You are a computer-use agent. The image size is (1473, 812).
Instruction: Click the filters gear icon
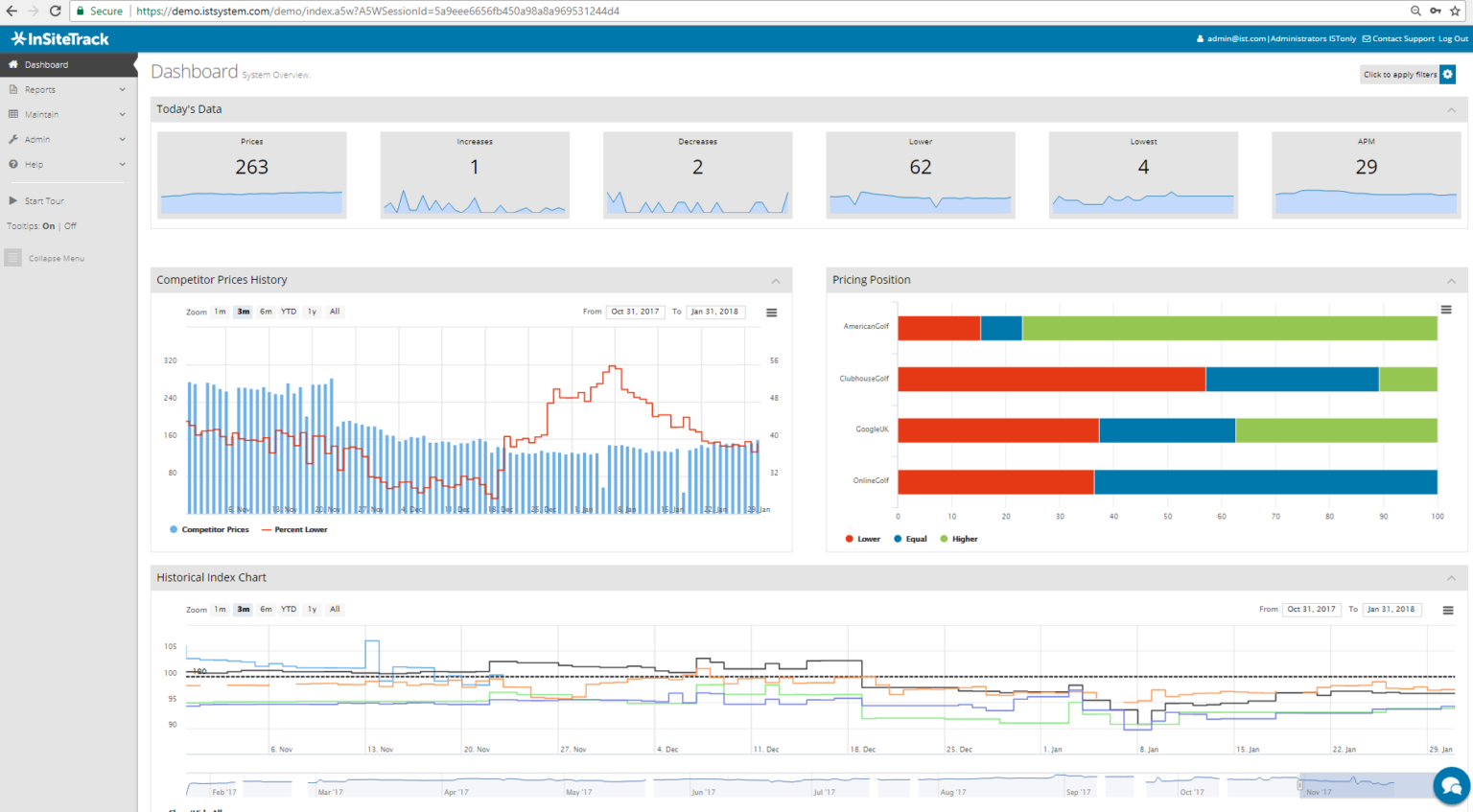(1448, 74)
